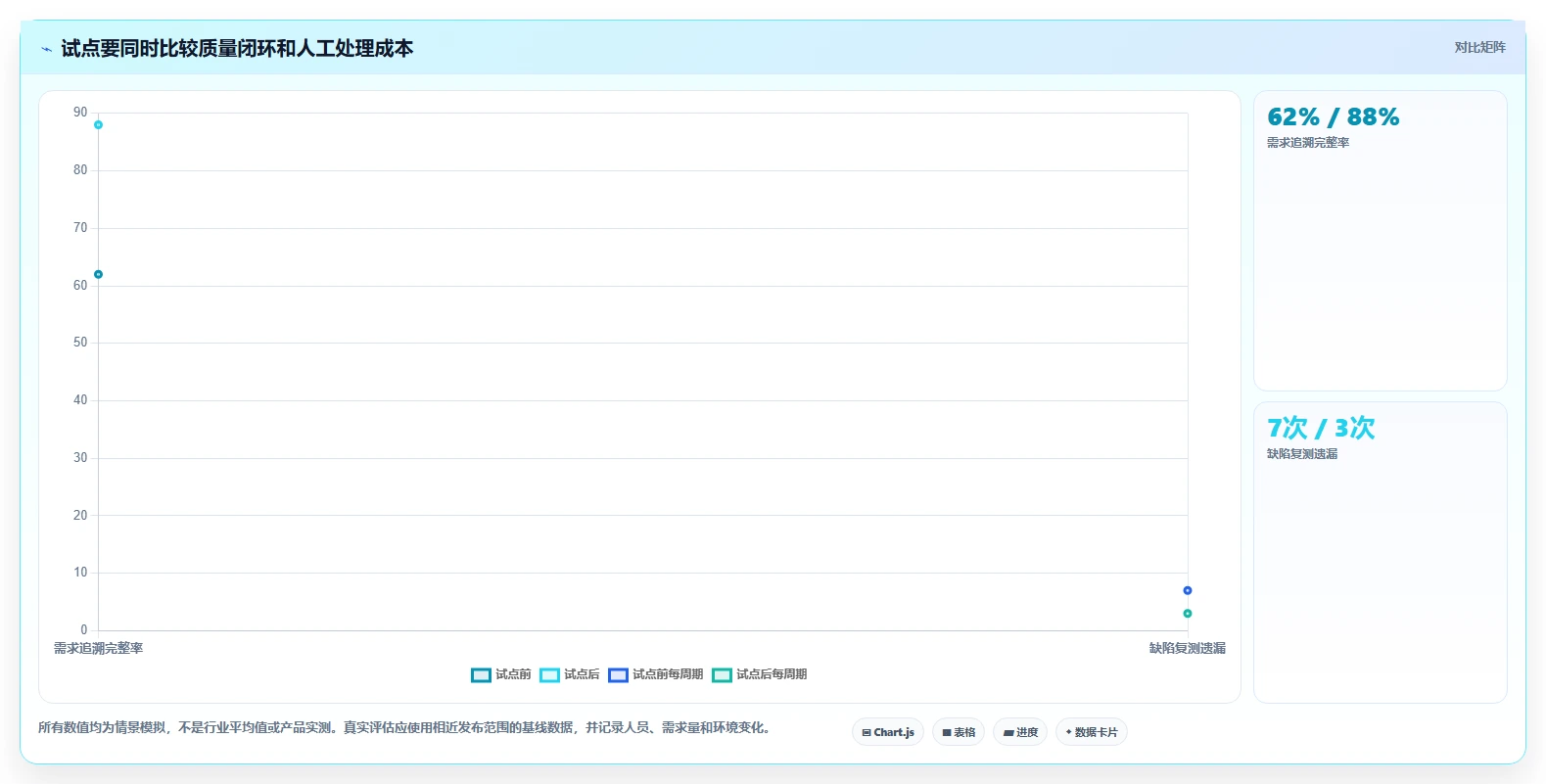Image resolution: width=1546 pixels, height=784 pixels.
Task: Select the 数据卡片 chip
Action: [1092, 732]
